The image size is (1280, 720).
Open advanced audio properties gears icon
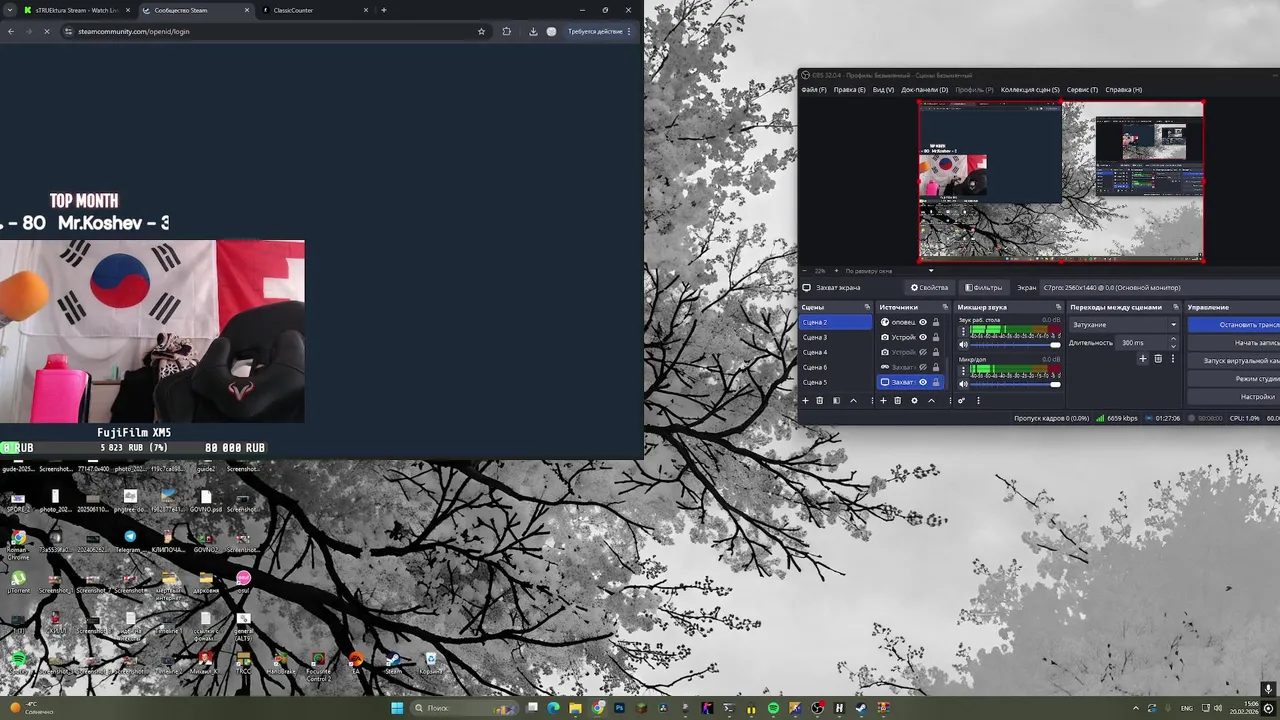pos(961,400)
